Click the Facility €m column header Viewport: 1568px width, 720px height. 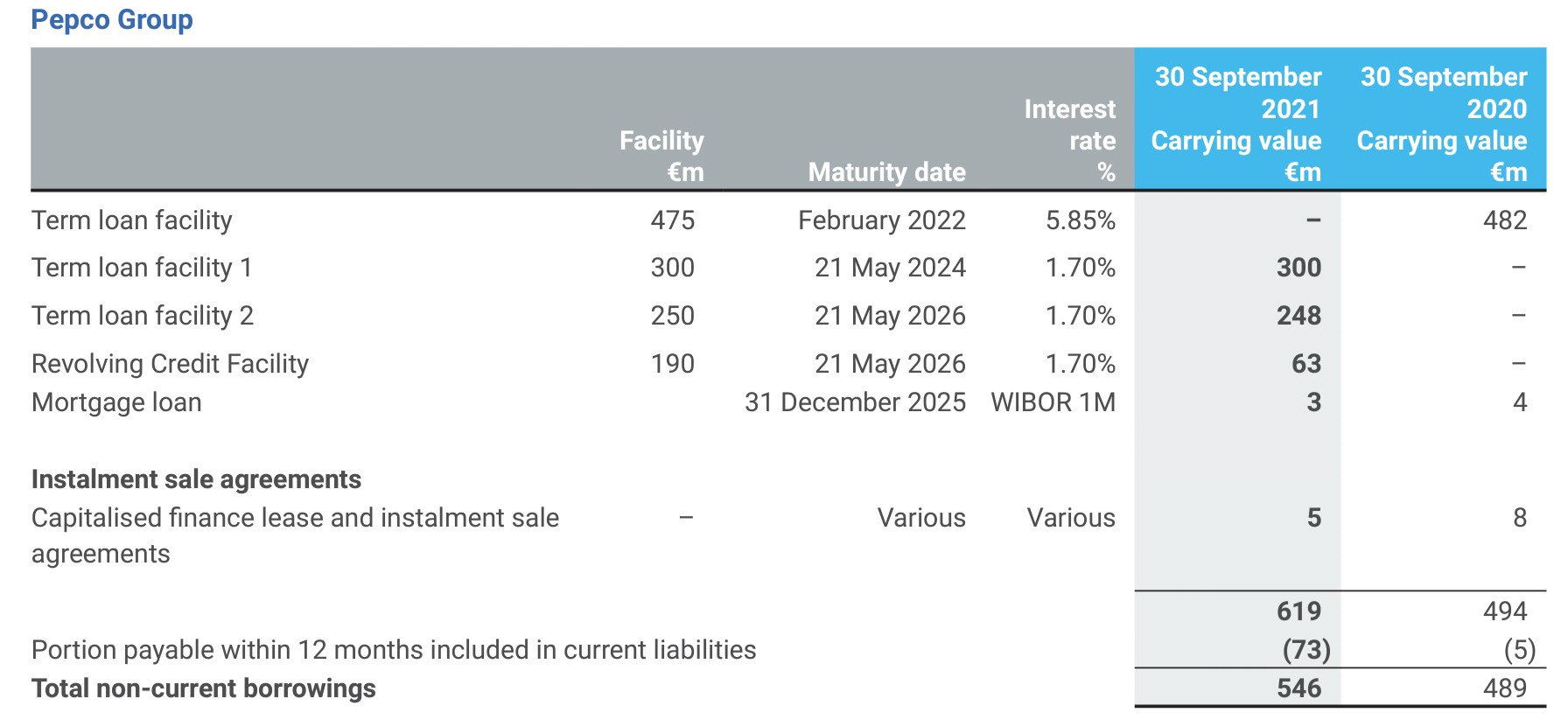pyautogui.click(x=661, y=156)
